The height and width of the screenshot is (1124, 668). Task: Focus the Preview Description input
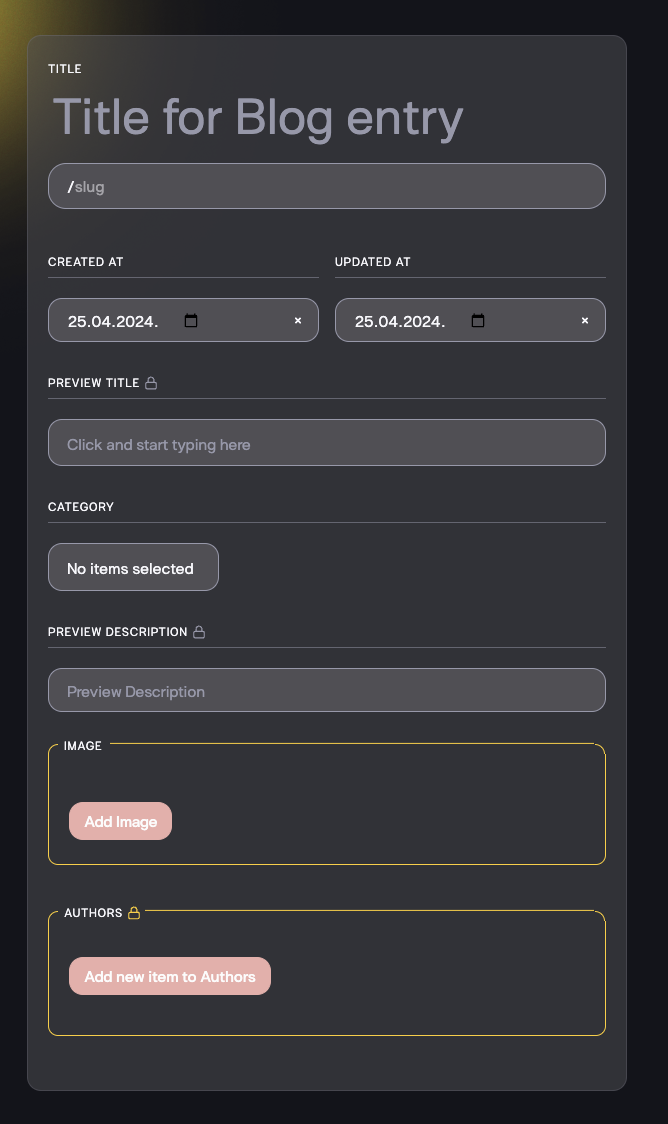tap(326, 691)
